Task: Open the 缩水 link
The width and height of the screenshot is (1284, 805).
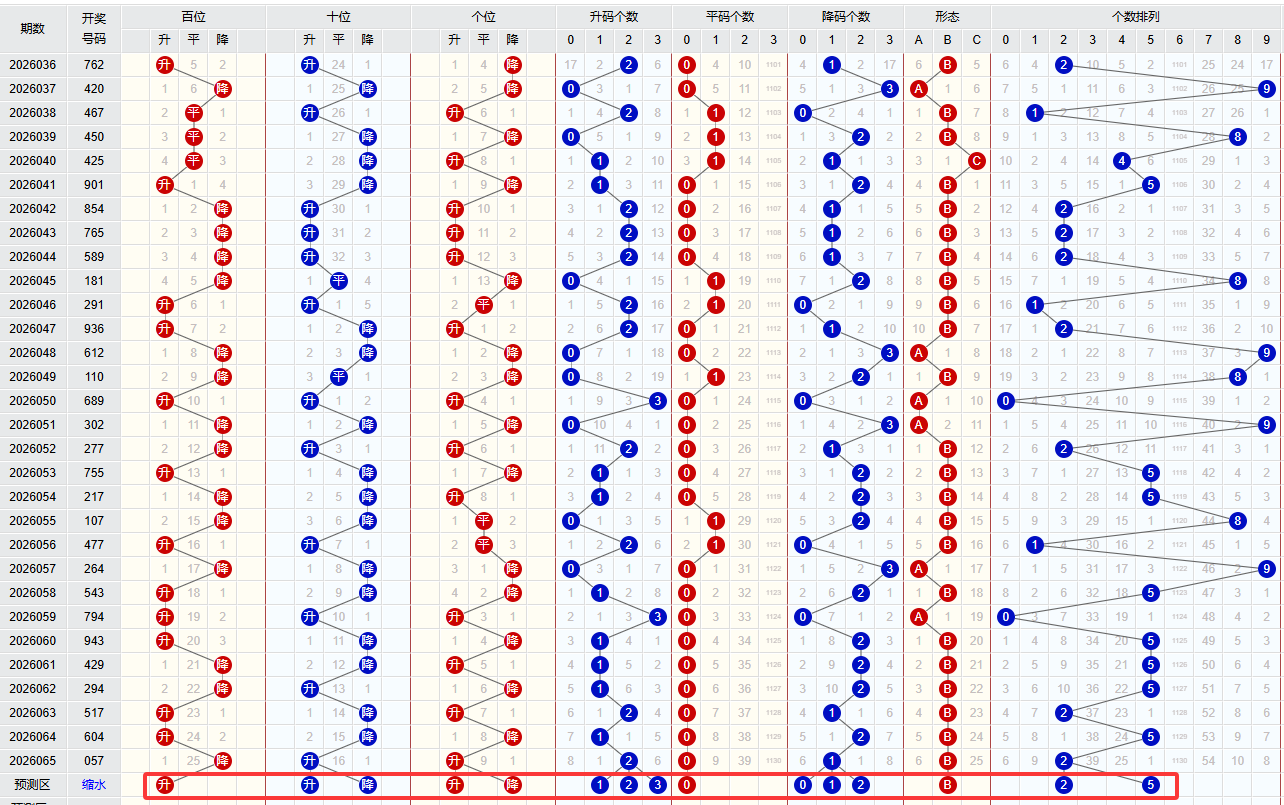Action: click(93, 785)
